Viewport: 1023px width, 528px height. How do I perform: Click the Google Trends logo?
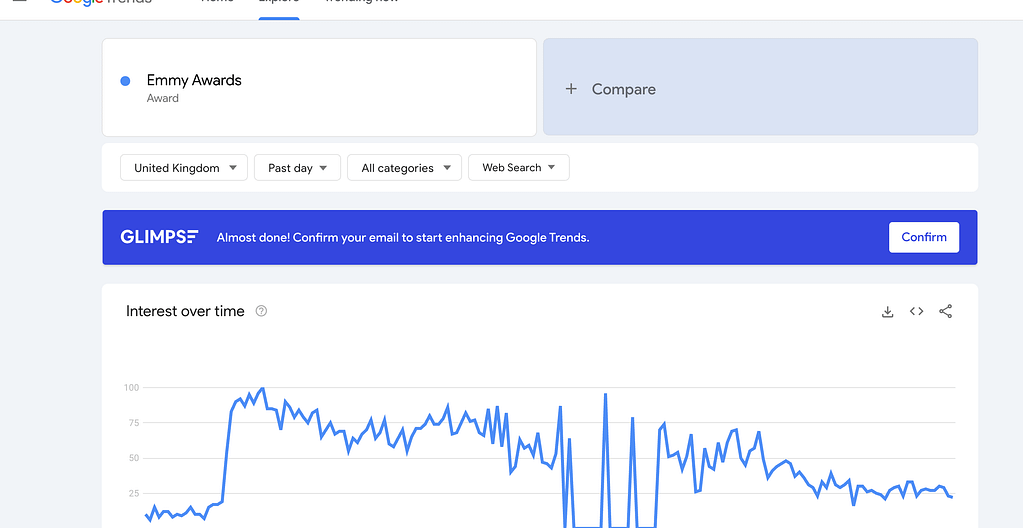[x=100, y=3]
